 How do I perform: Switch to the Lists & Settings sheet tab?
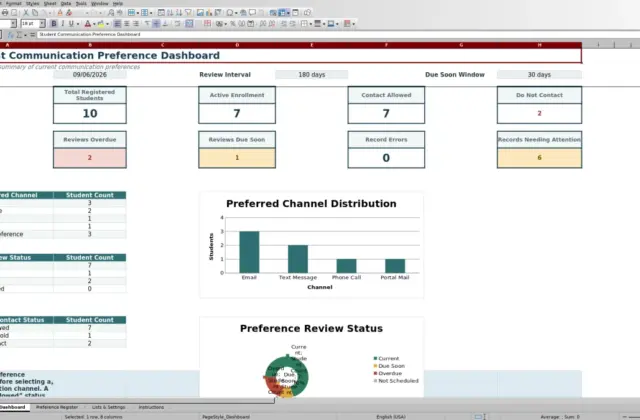tap(108, 407)
